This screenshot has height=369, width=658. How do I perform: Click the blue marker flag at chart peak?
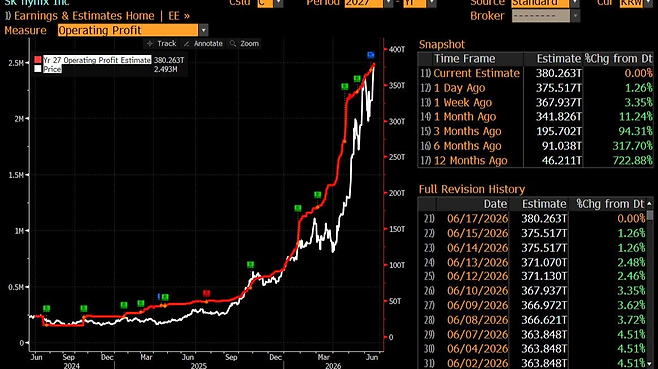pos(371,55)
